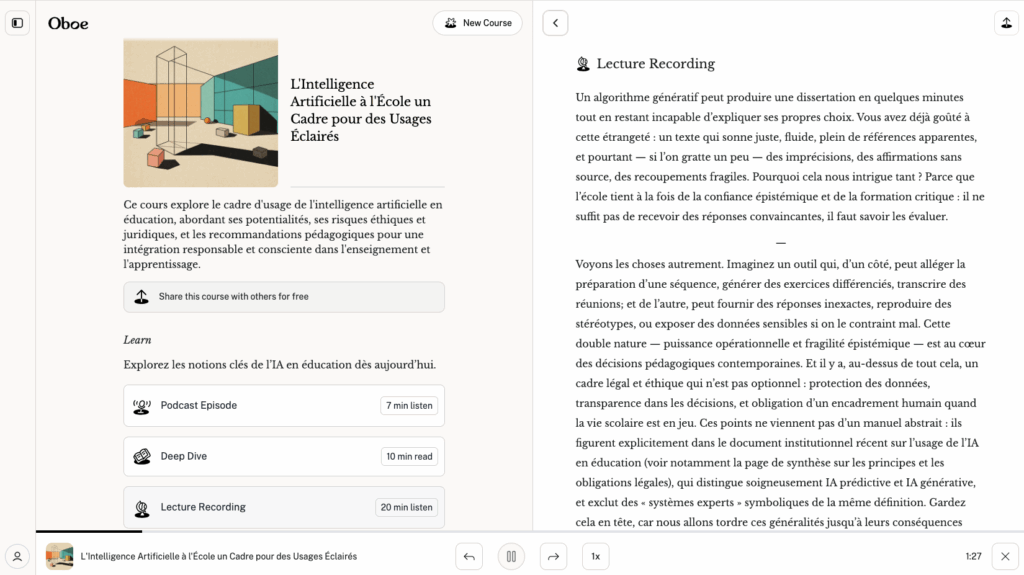Close the audio player bar
Image resolution: width=1024 pixels, height=575 pixels.
[1005, 556]
